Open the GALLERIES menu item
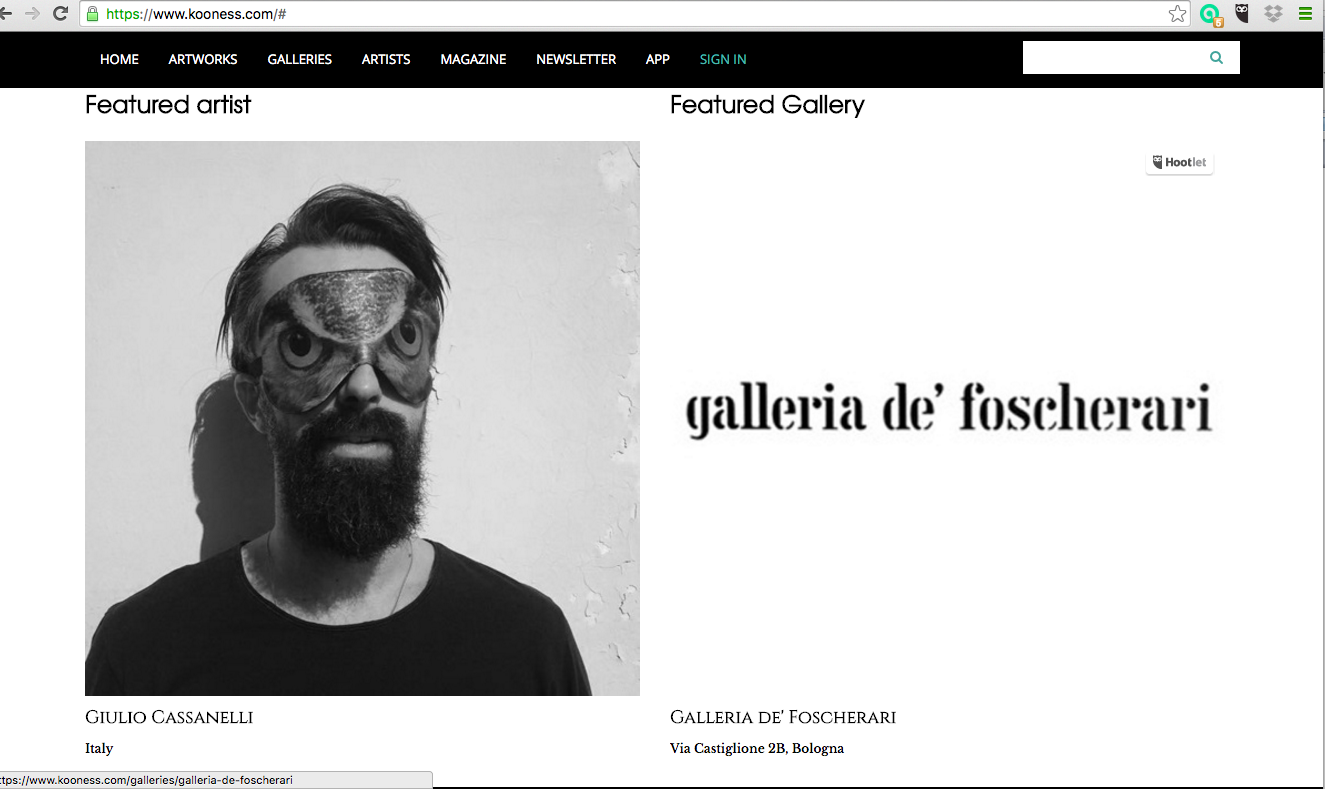This screenshot has height=789, width=1325. tap(300, 59)
